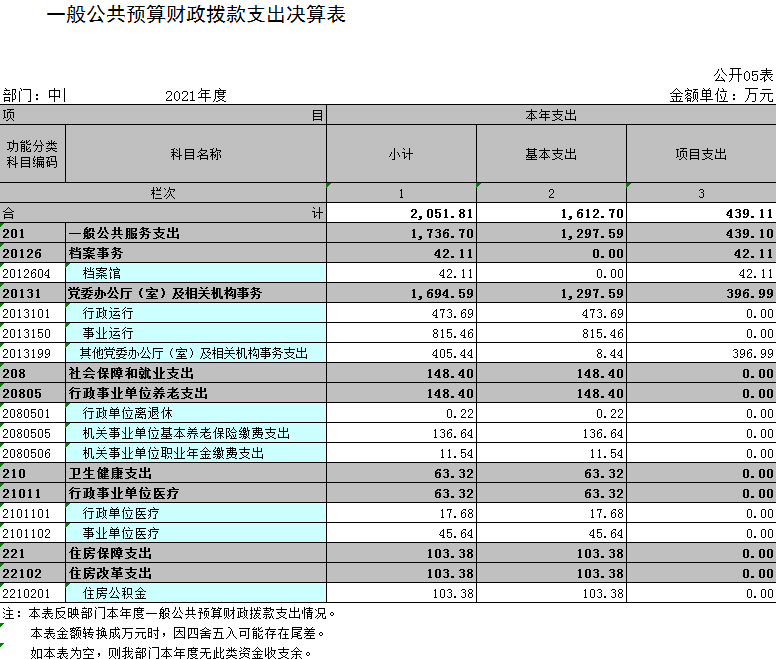Select the value 396.99 in row 2013199
Image resolution: width=776 pixels, height=659 pixels.
pos(752,353)
